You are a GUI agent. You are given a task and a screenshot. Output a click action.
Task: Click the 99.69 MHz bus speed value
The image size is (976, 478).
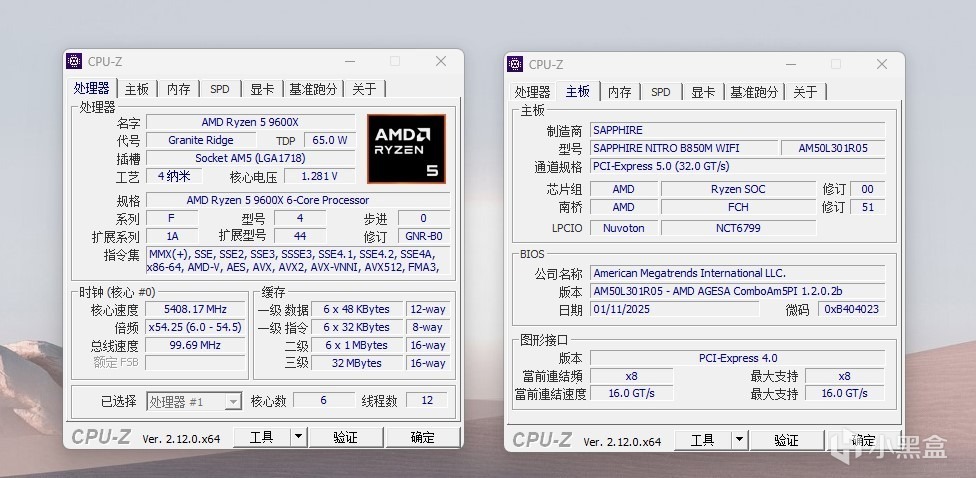(x=195, y=345)
